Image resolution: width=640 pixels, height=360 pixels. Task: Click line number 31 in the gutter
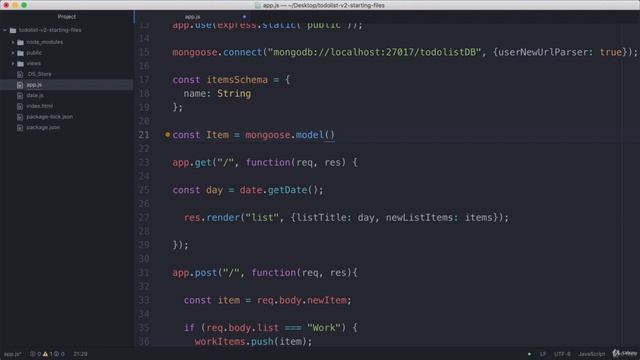[x=144, y=272]
